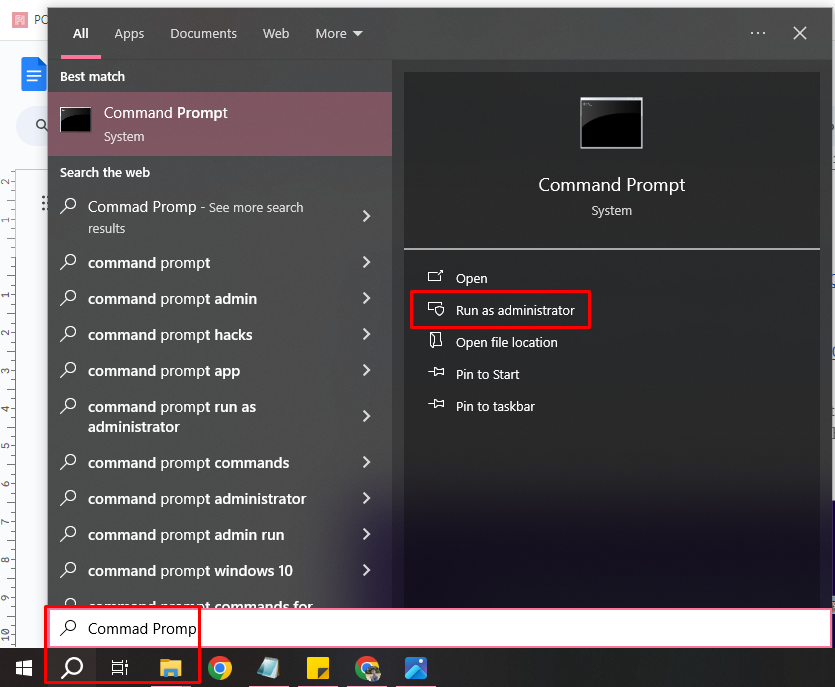Screen dimensions: 835x687
Task: Open Google Chrome from the taskbar
Action: click(x=220, y=668)
